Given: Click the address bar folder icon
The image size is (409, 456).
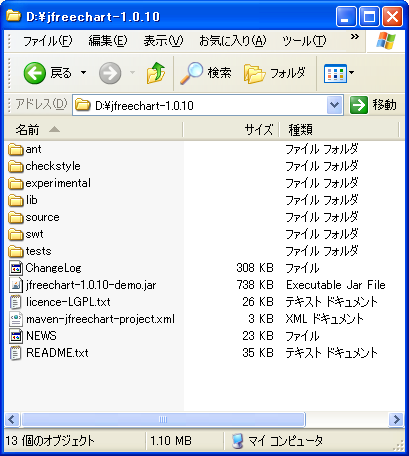Looking at the screenshot, I should 82,105.
